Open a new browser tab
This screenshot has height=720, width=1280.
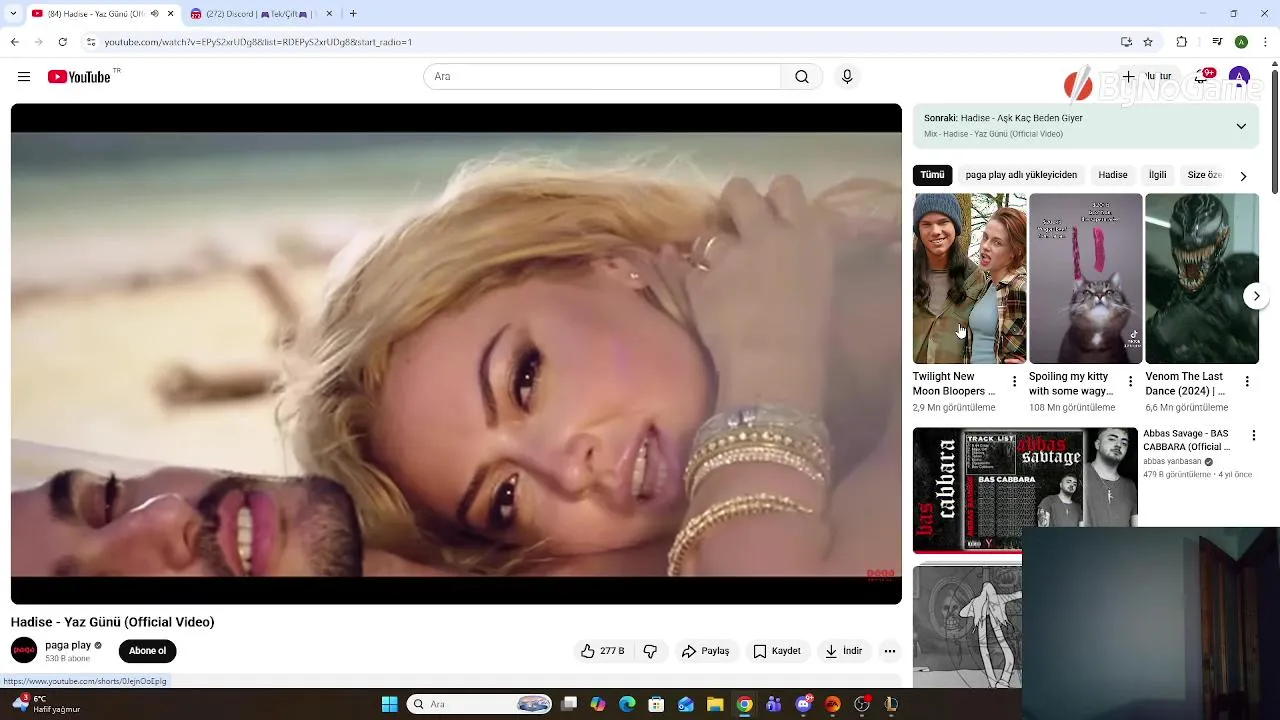(x=353, y=14)
